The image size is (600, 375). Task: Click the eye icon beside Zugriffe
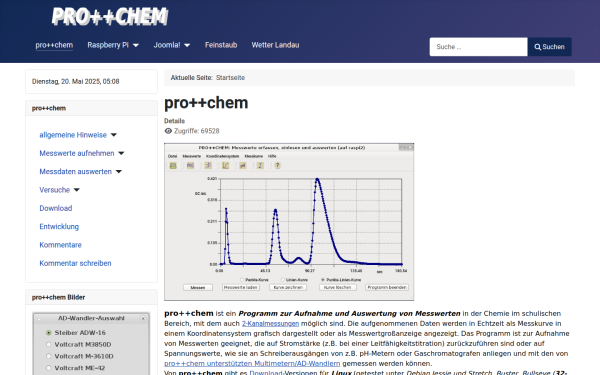[168, 131]
